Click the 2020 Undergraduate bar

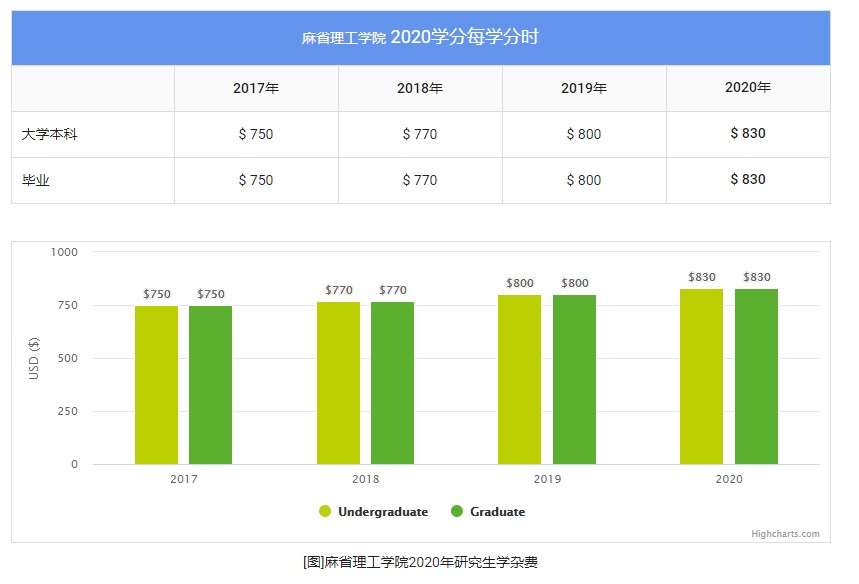(701, 377)
